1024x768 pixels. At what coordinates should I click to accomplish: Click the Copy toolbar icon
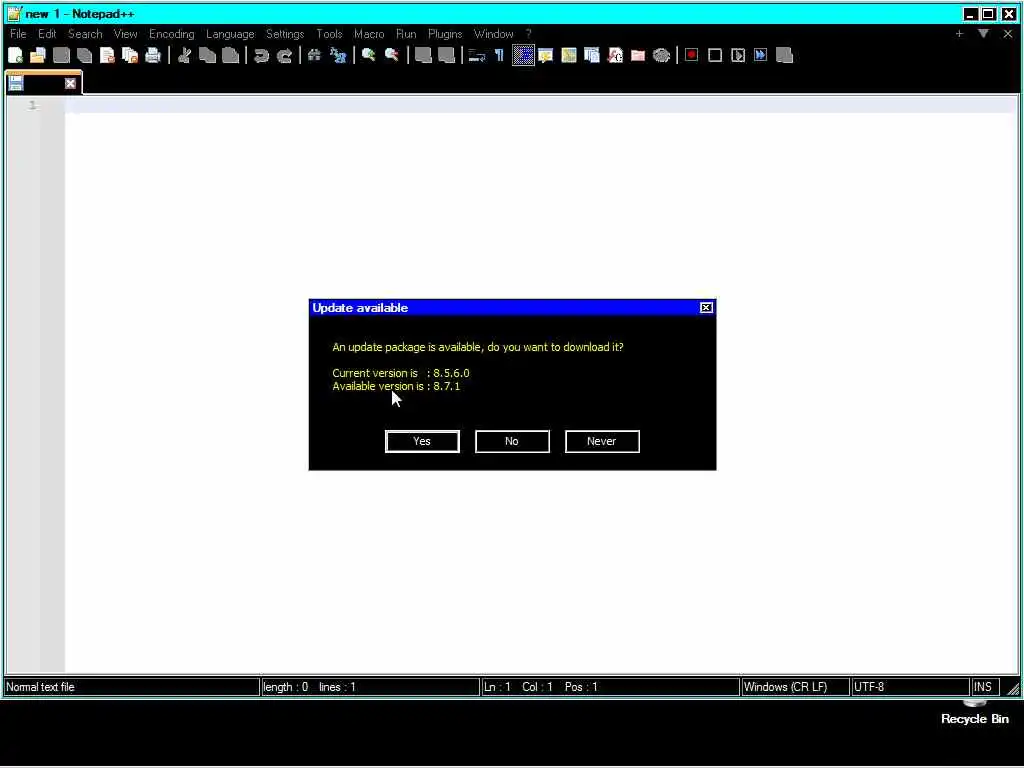[x=207, y=56]
